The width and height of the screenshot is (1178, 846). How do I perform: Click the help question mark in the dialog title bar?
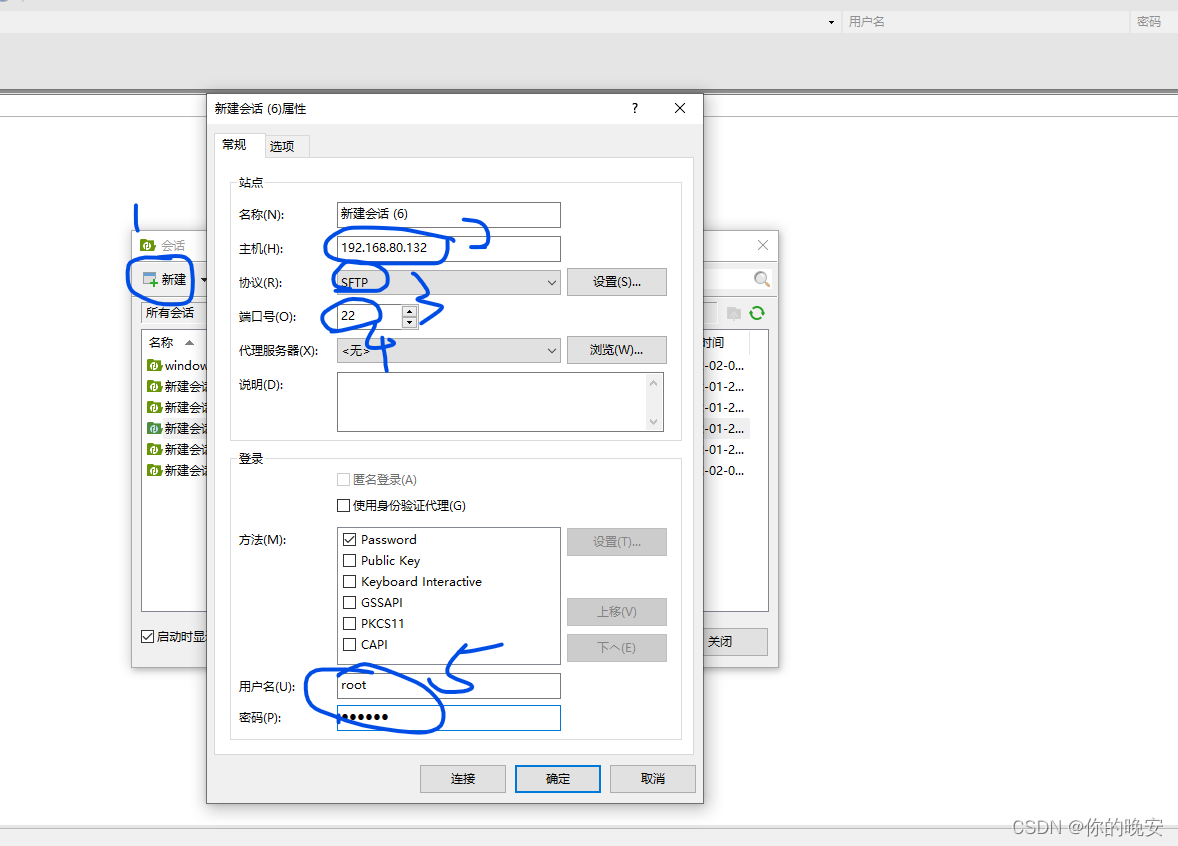[635, 108]
